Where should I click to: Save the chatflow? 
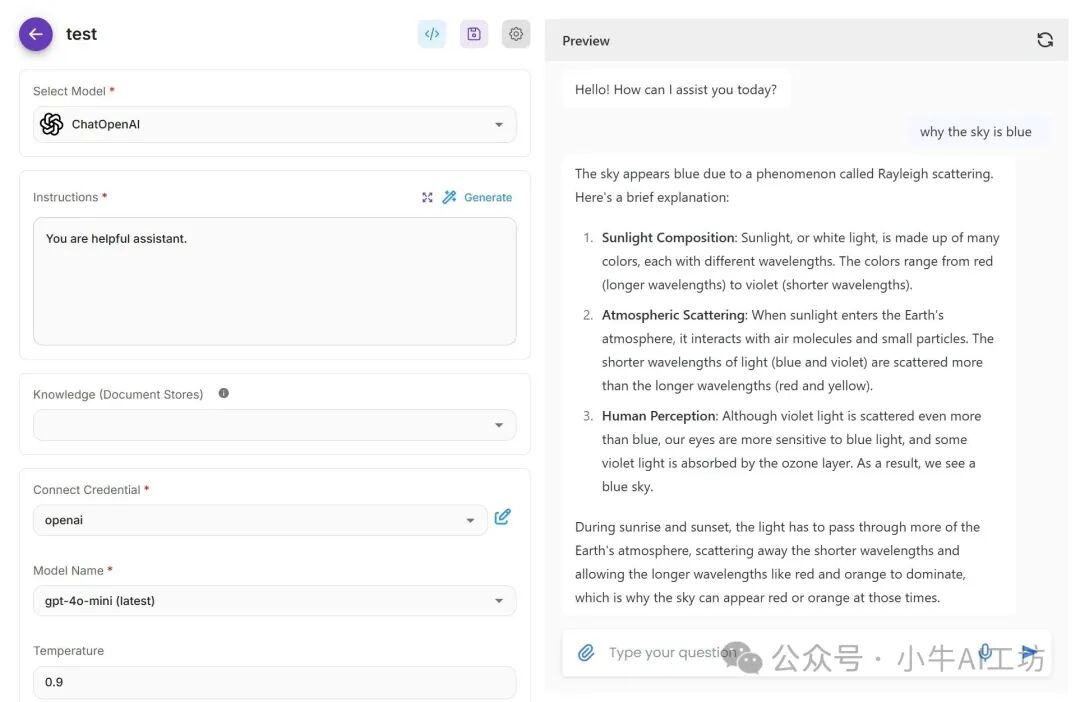pyautogui.click(x=473, y=33)
